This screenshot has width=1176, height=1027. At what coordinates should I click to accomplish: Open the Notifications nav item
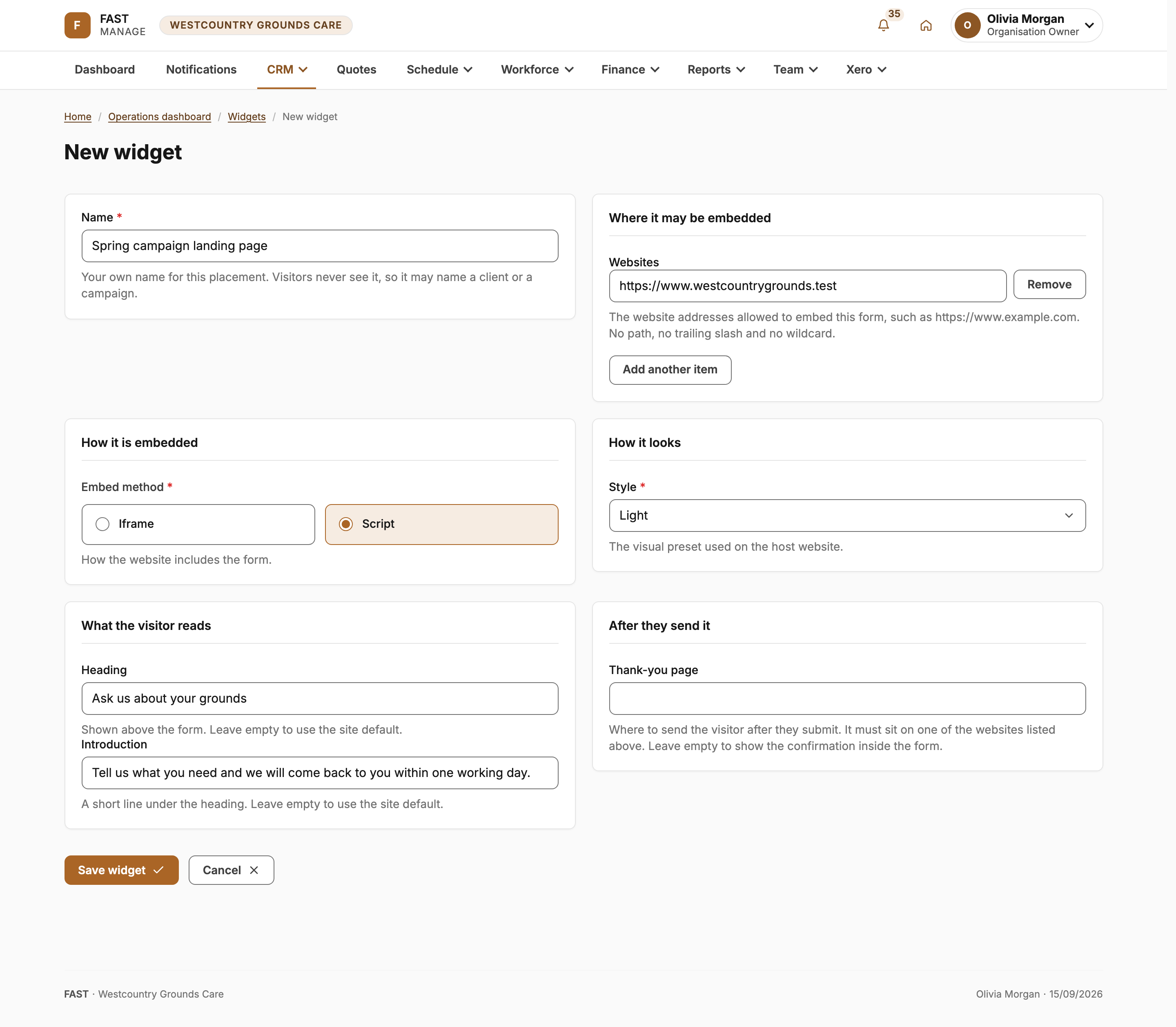click(x=201, y=69)
